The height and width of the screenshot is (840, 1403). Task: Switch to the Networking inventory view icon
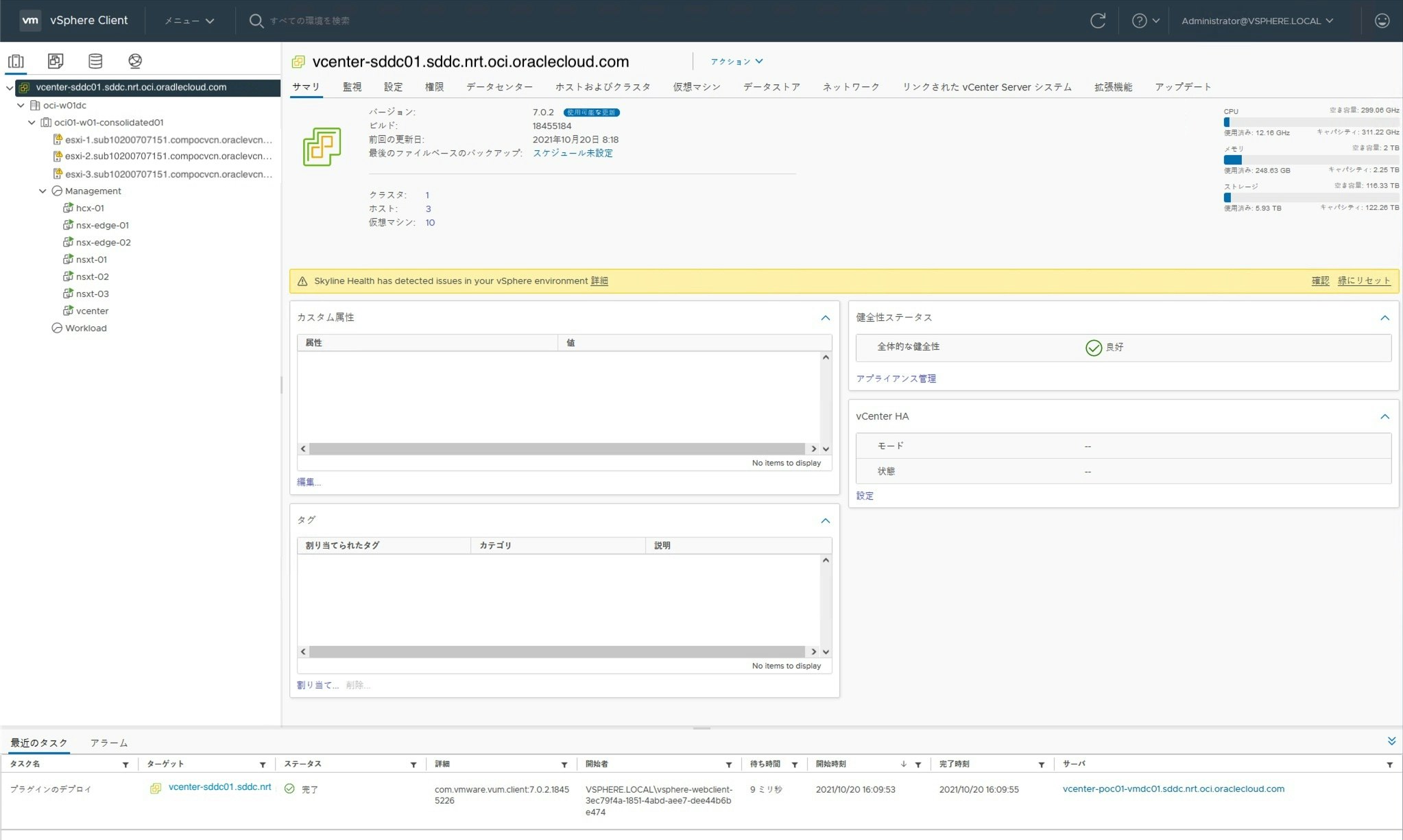135,61
